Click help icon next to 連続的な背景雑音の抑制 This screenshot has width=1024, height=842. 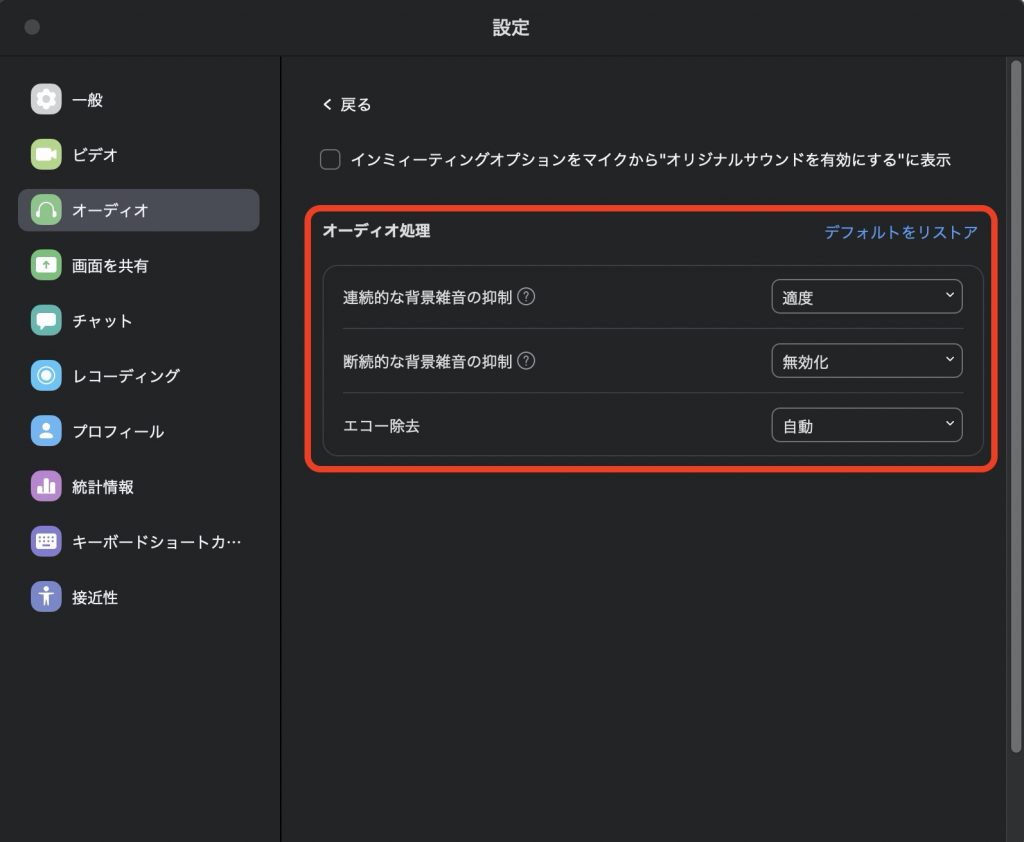[526, 297]
